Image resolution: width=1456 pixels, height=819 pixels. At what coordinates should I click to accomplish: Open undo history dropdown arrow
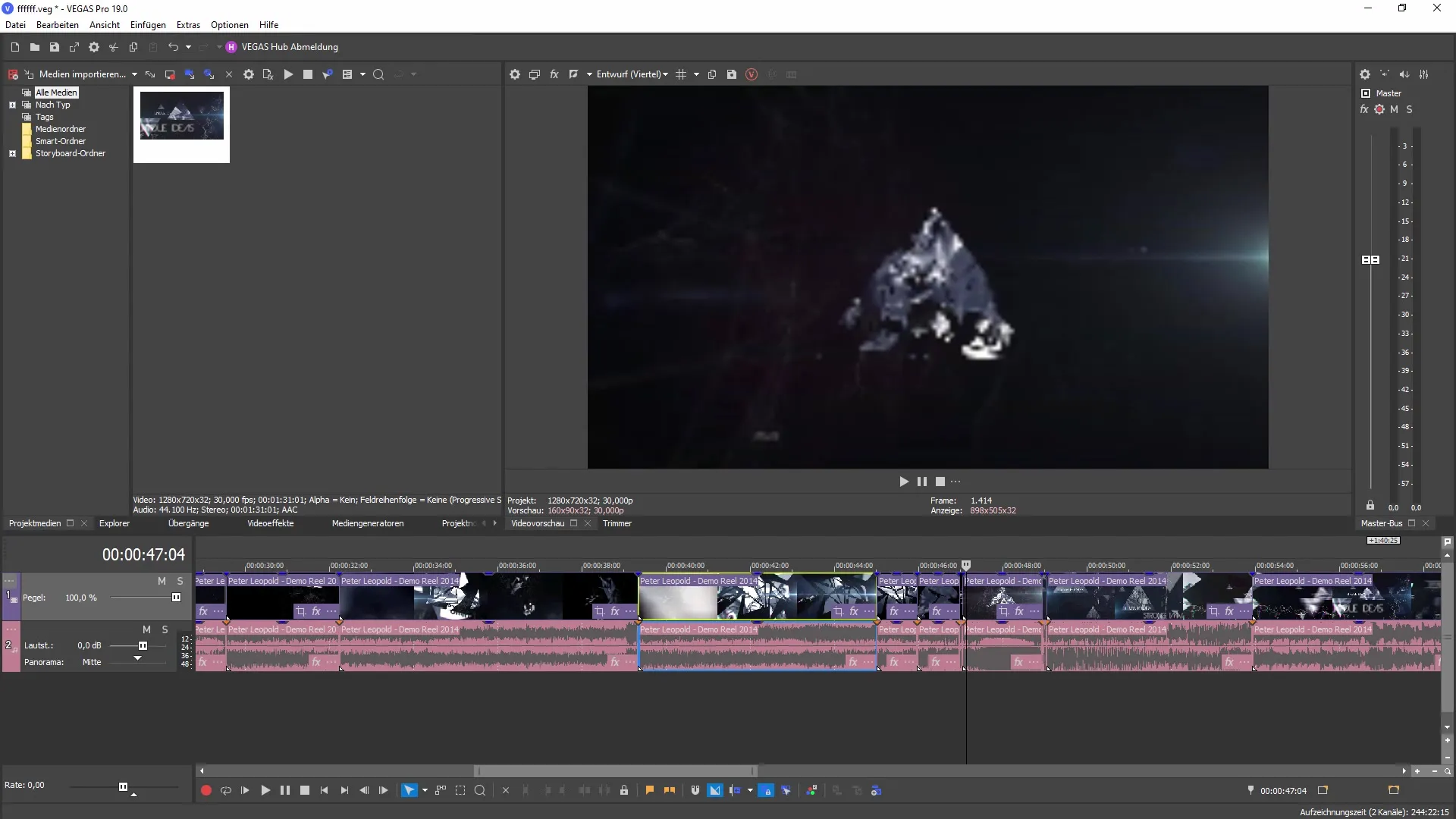tap(188, 47)
